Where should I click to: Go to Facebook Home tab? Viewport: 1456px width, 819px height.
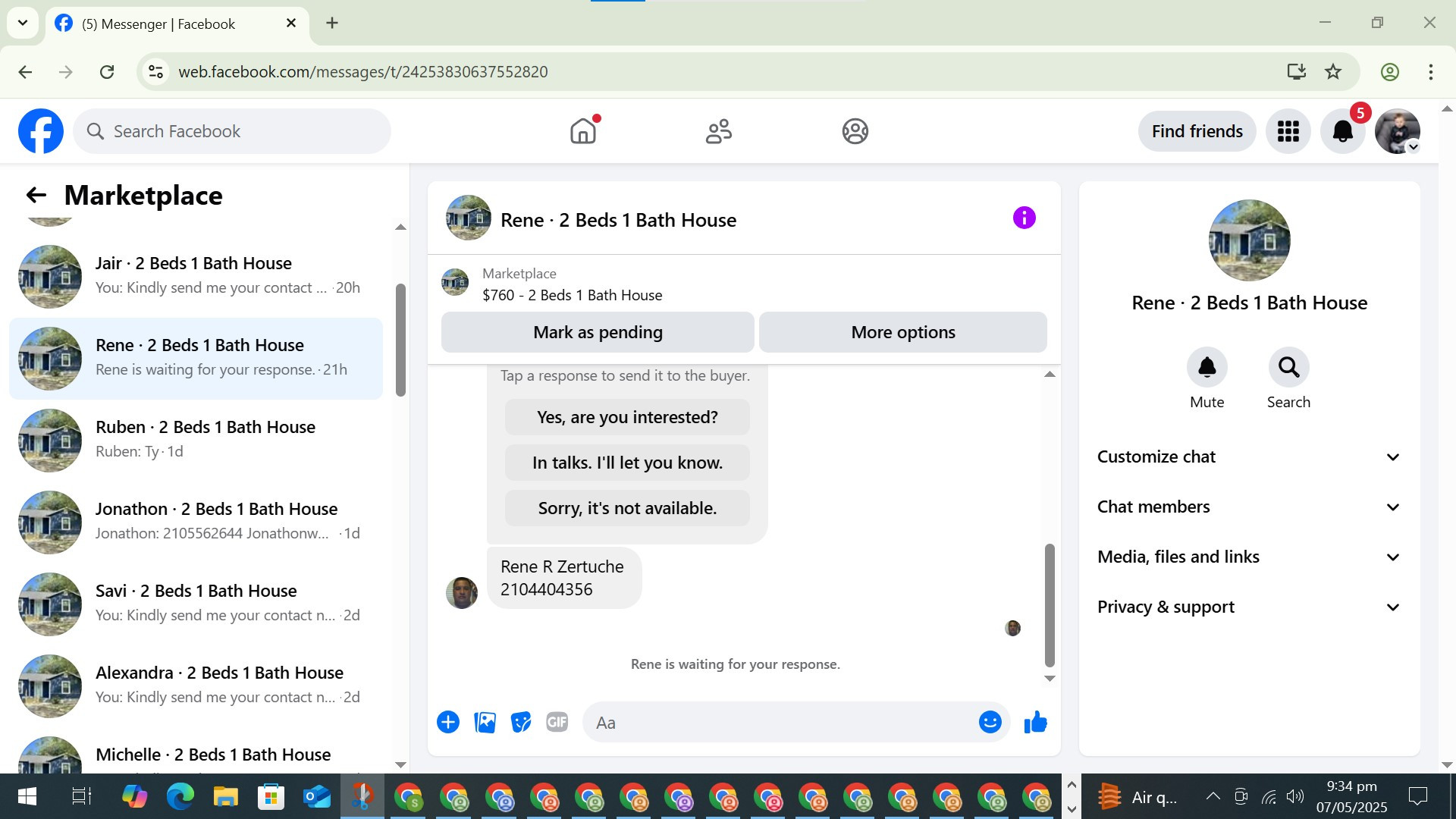coord(582,131)
